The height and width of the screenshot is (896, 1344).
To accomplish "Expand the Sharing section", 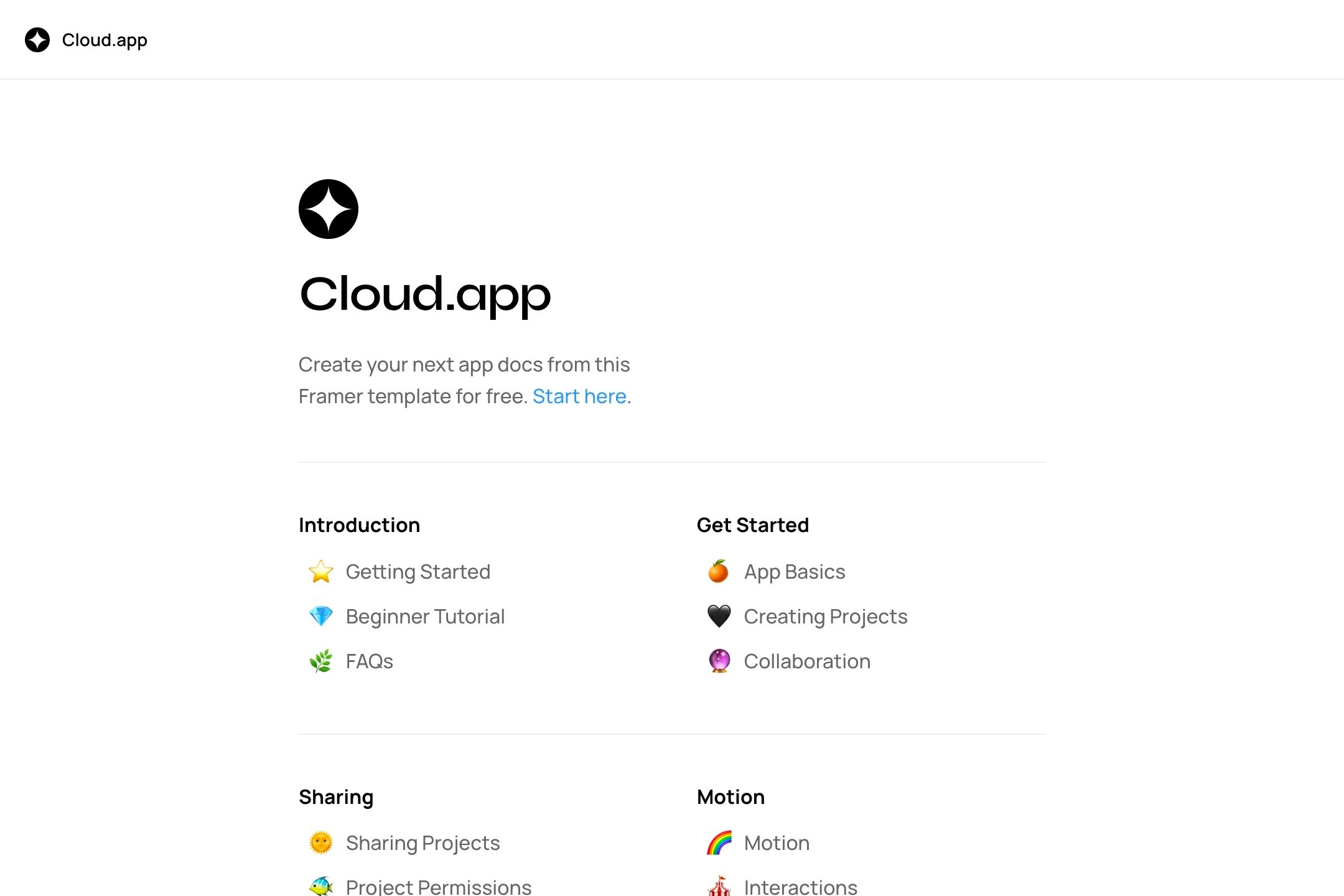I will coord(335,797).
